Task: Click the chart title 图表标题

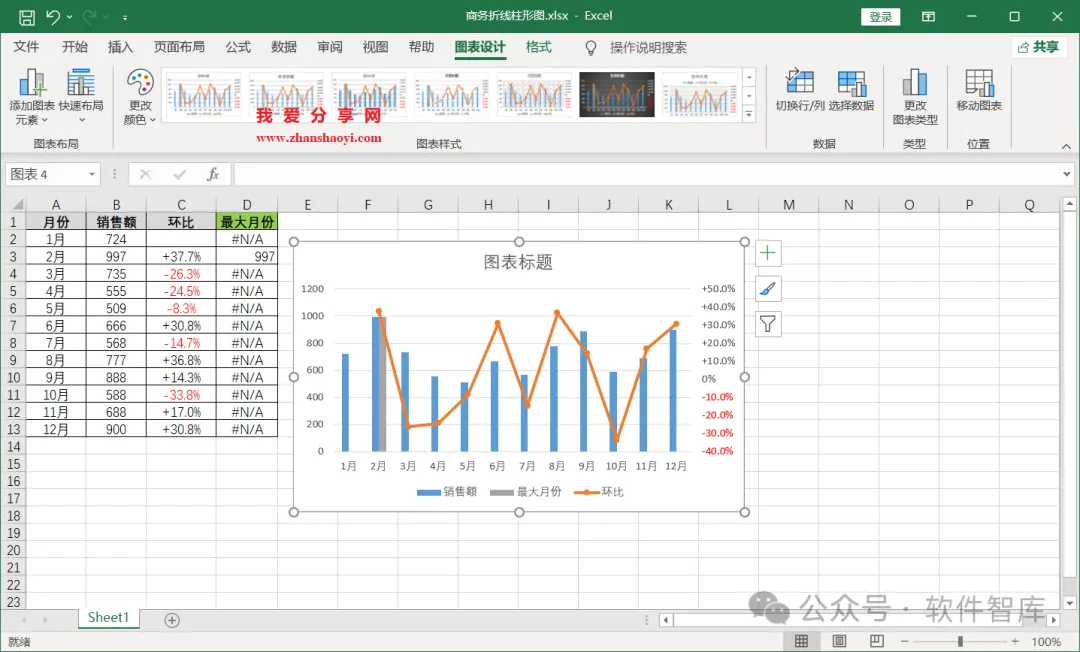Action: [x=518, y=262]
